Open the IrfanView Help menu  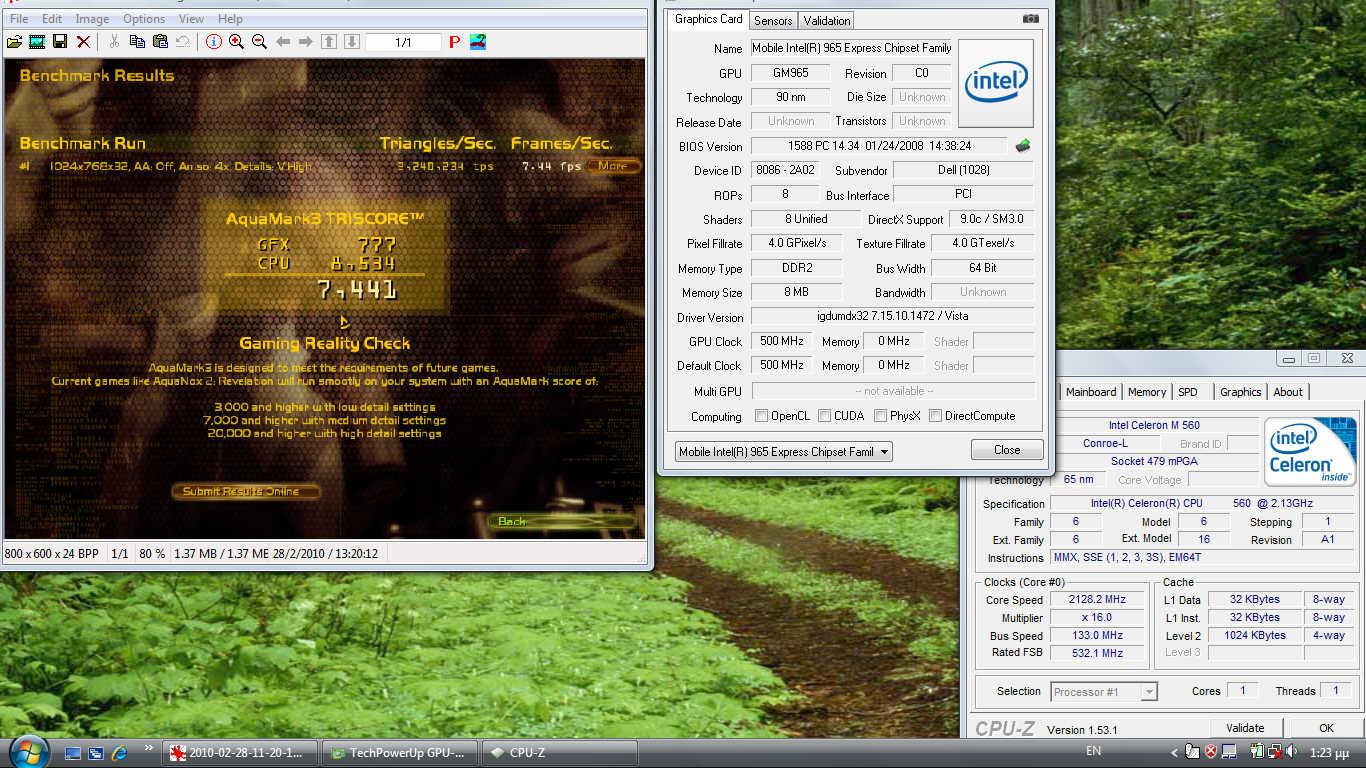click(x=230, y=19)
